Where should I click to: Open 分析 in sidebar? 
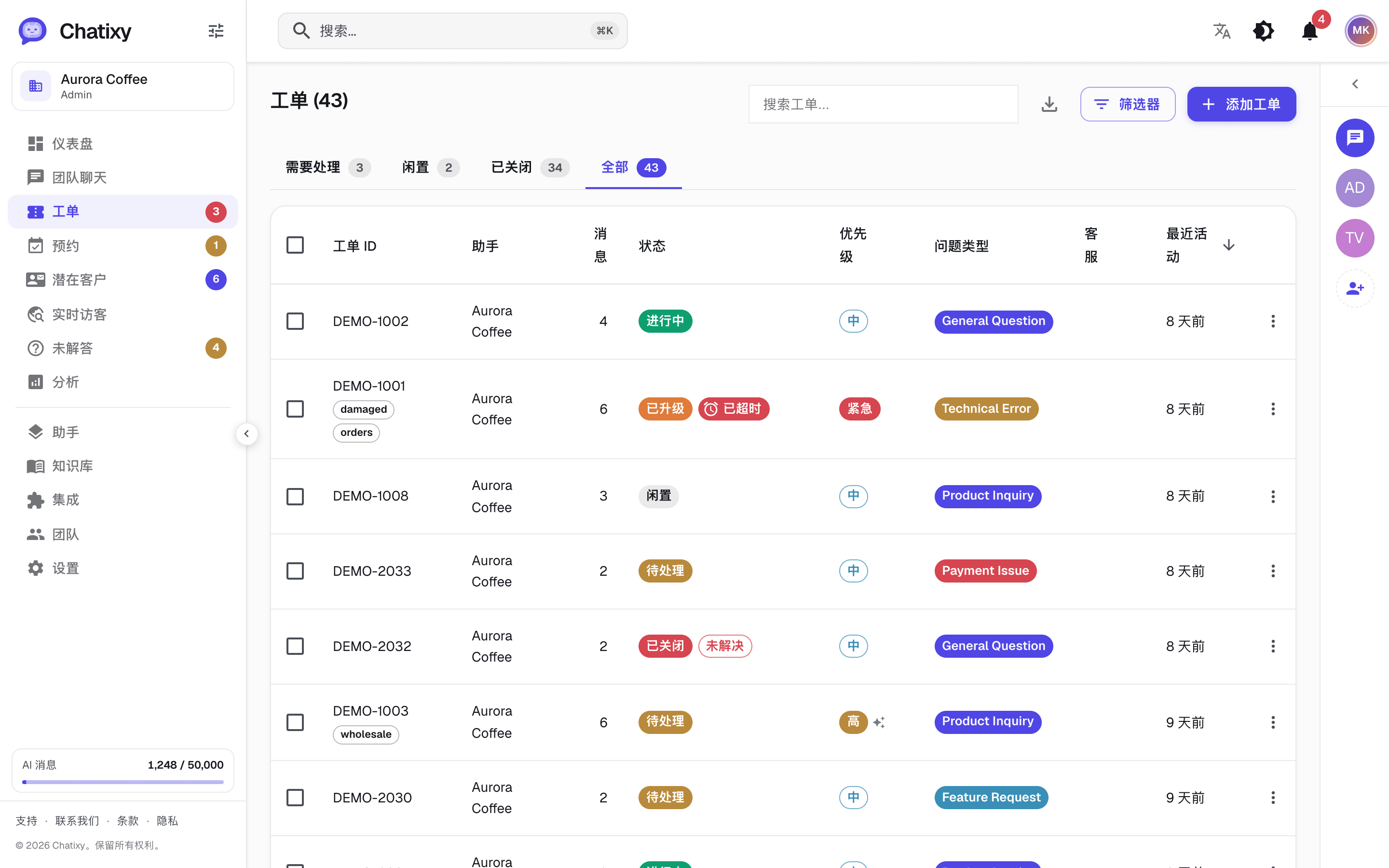tap(123, 382)
